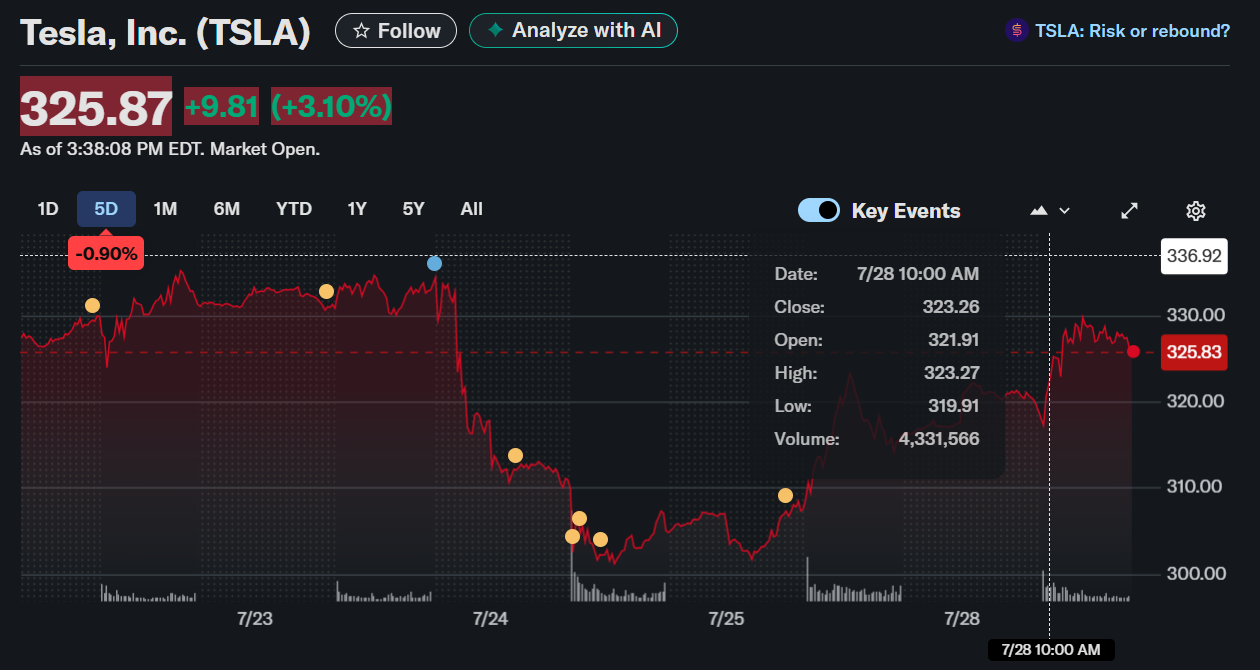Select the 5D range tab
The width and height of the screenshot is (1260, 670).
[106, 209]
